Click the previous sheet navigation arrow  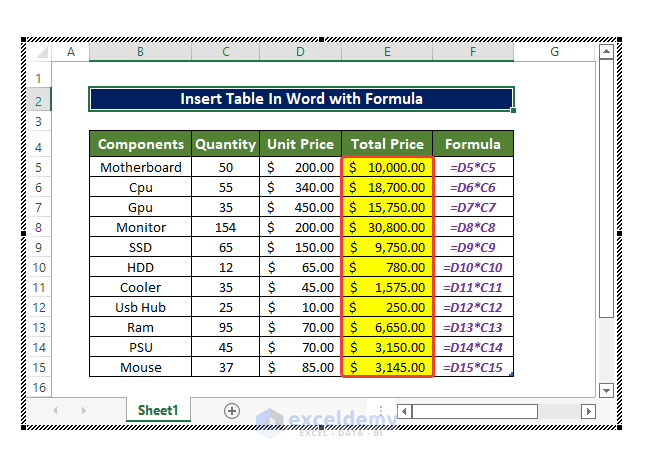tap(55, 410)
